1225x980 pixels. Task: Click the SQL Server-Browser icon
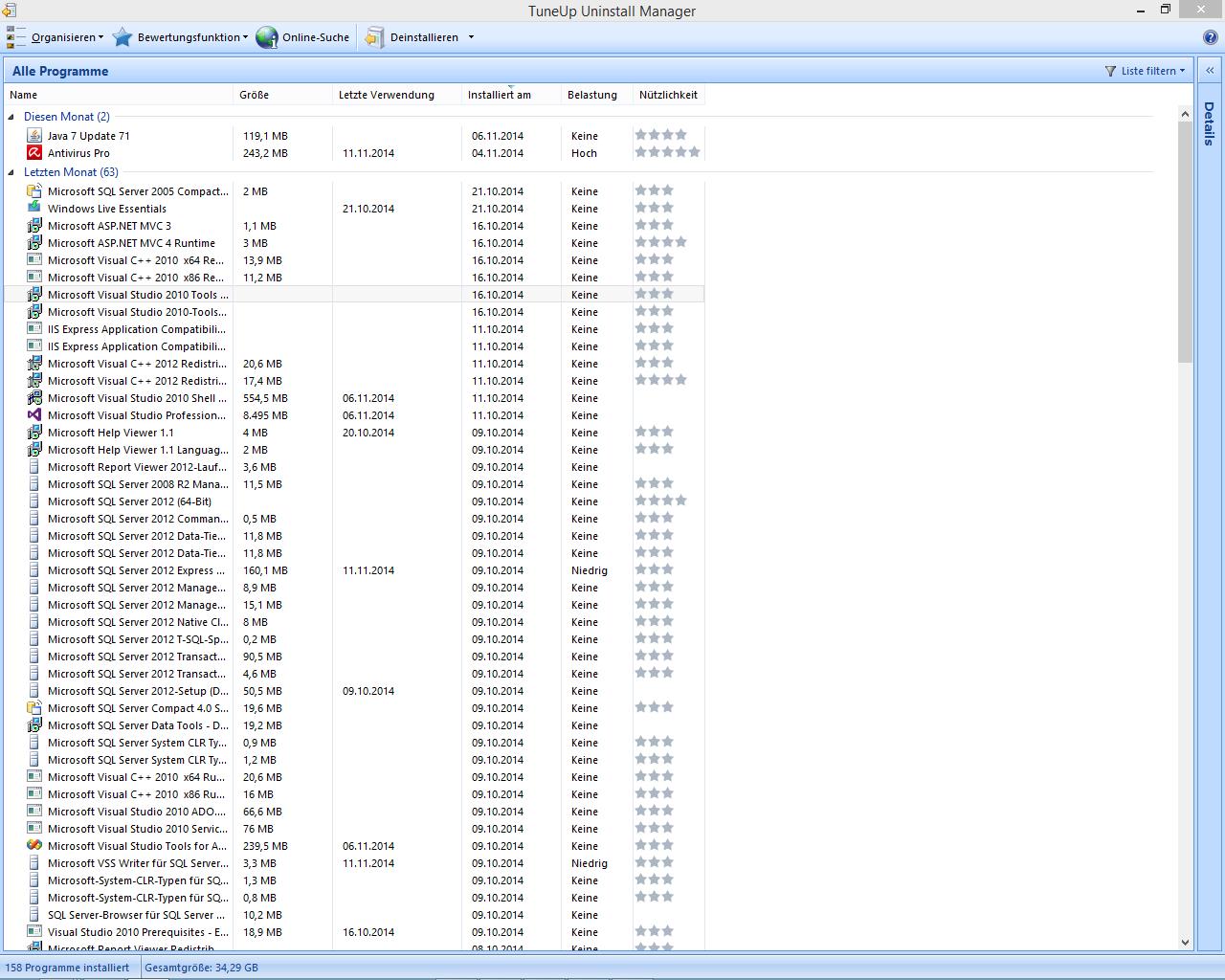(x=34, y=915)
